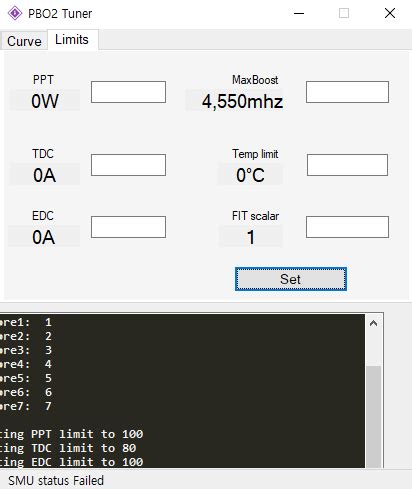The width and height of the screenshot is (412, 489).
Task: Click the 0°C temp limit value
Action: (x=250, y=175)
